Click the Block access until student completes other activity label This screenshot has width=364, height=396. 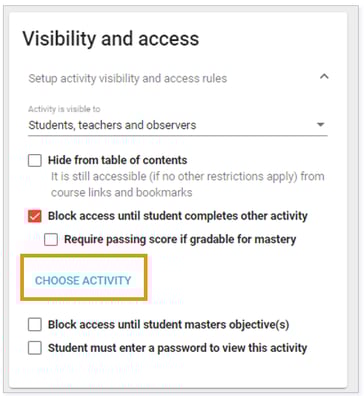point(178,216)
